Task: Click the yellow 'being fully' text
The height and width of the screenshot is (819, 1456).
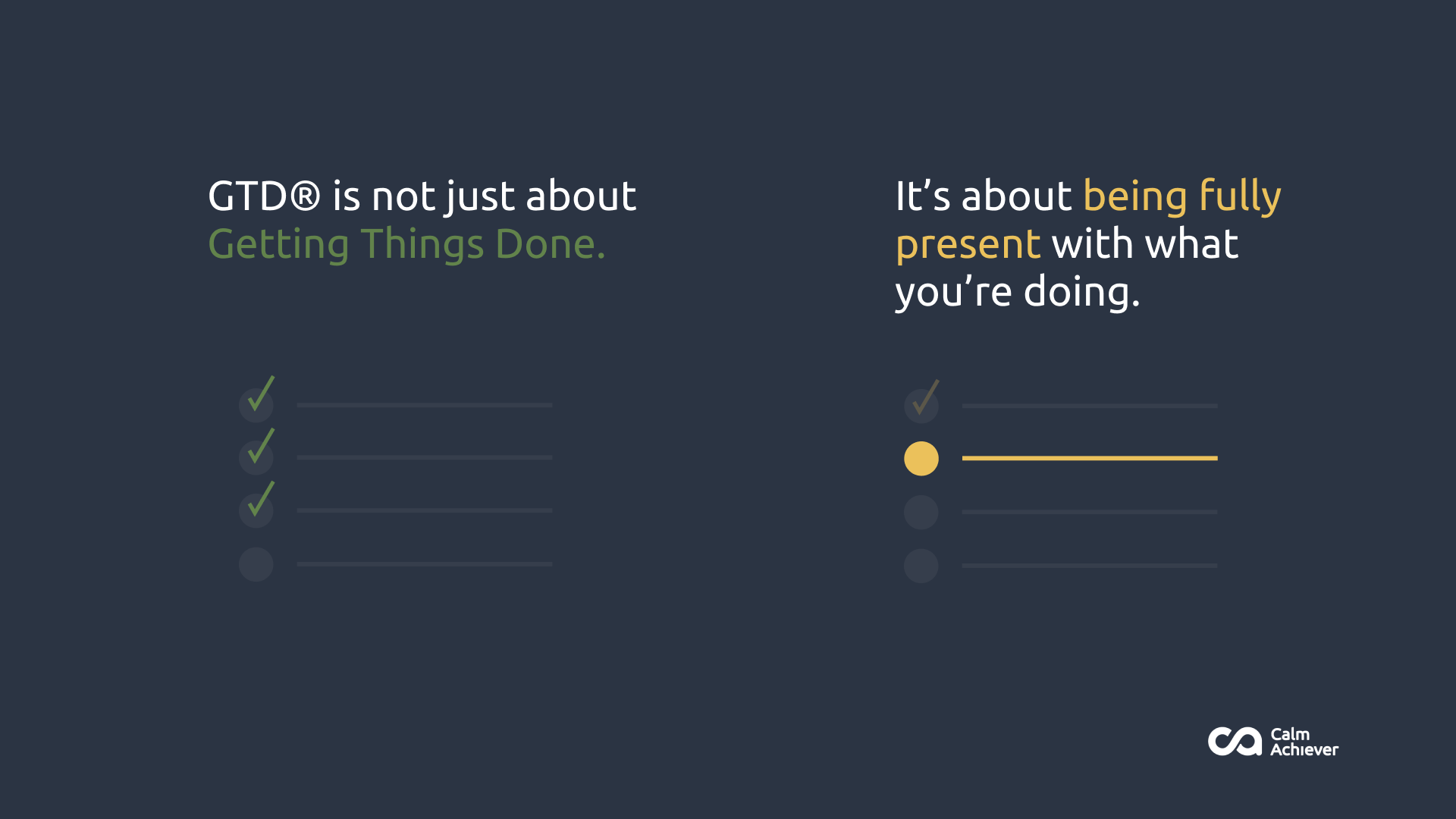Action: point(1182,197)
